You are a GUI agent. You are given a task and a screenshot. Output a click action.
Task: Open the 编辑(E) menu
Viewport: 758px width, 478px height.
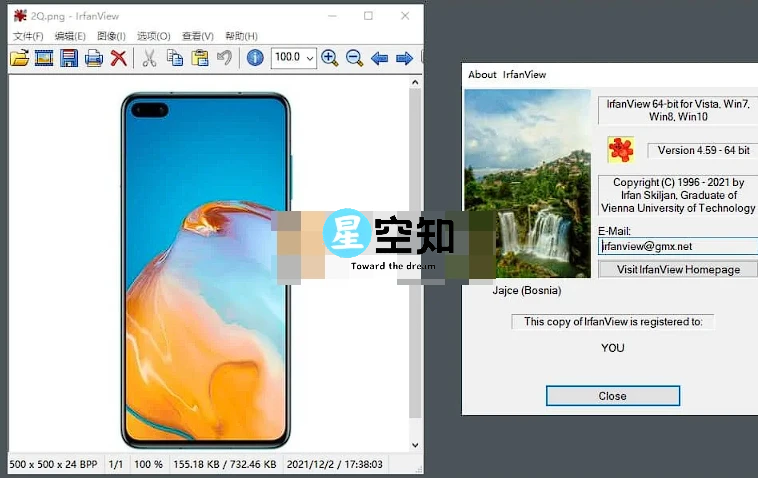(70, 36)
